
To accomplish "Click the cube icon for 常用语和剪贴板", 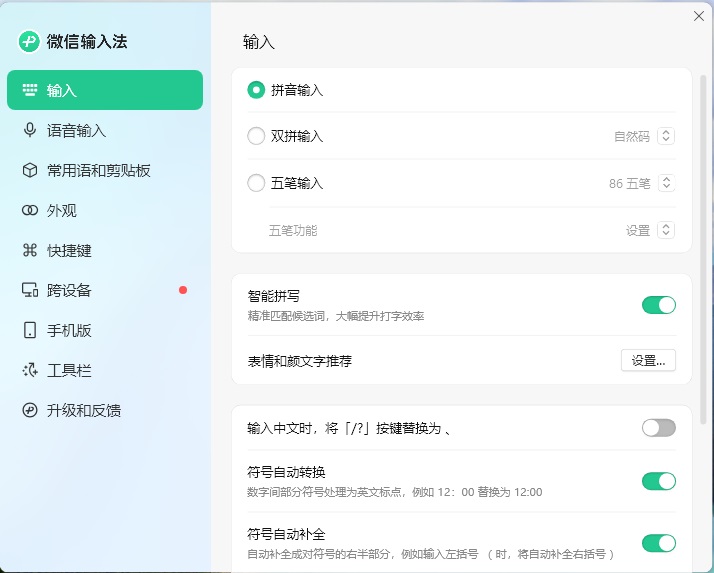I will (30, 170).
